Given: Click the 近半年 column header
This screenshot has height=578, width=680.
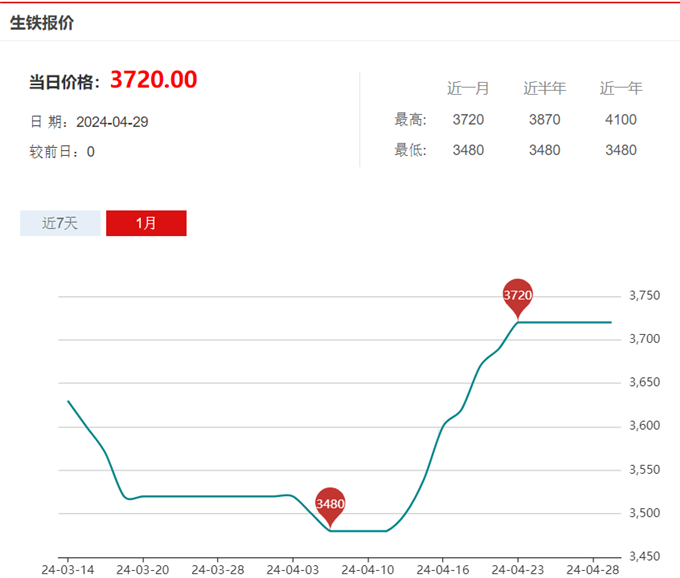Looking at the screenshot, I should pyautogui.click(x=545, y=88).
